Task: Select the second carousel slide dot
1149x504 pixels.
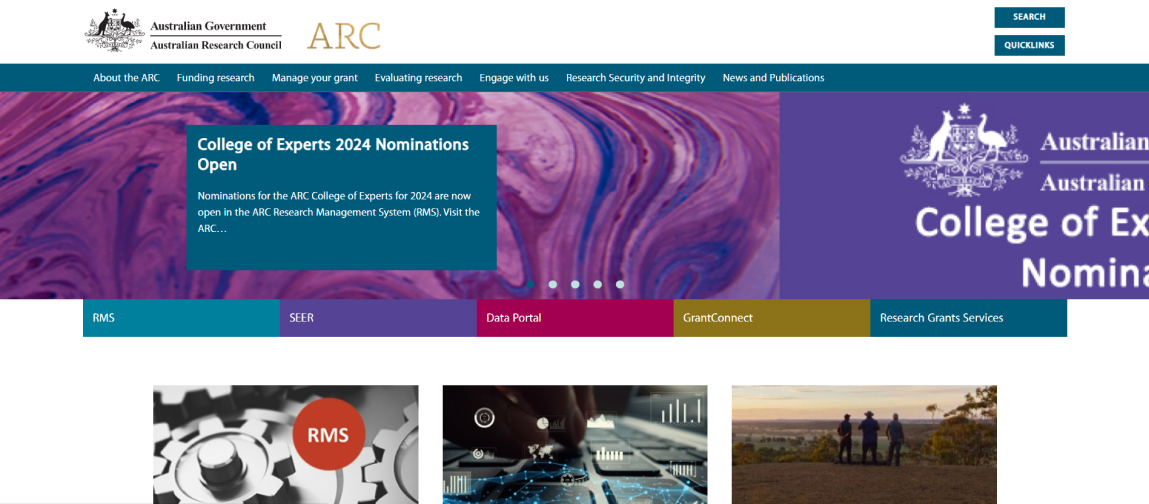Action: point(553,284)
